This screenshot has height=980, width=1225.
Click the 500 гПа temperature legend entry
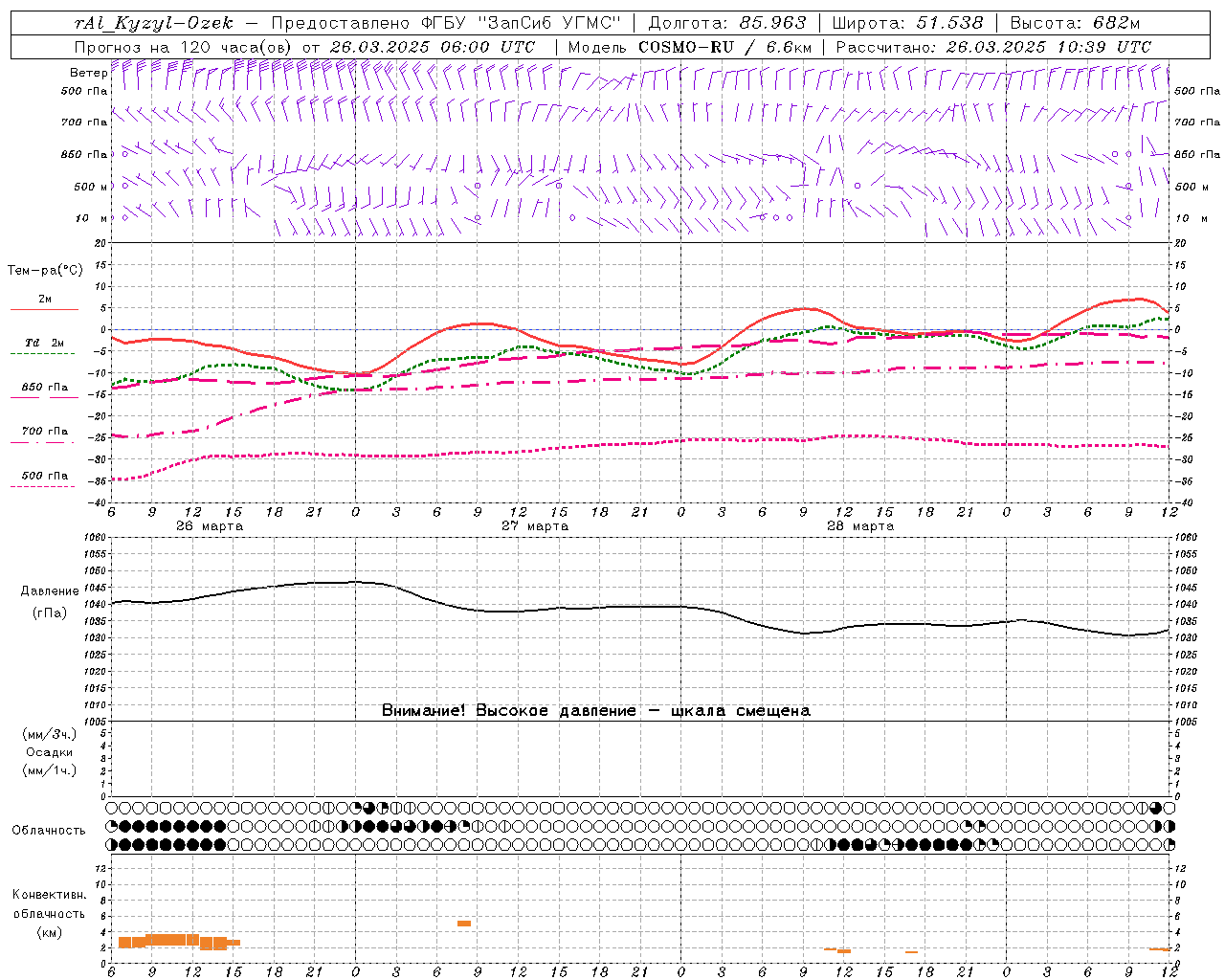click(45, 476)
